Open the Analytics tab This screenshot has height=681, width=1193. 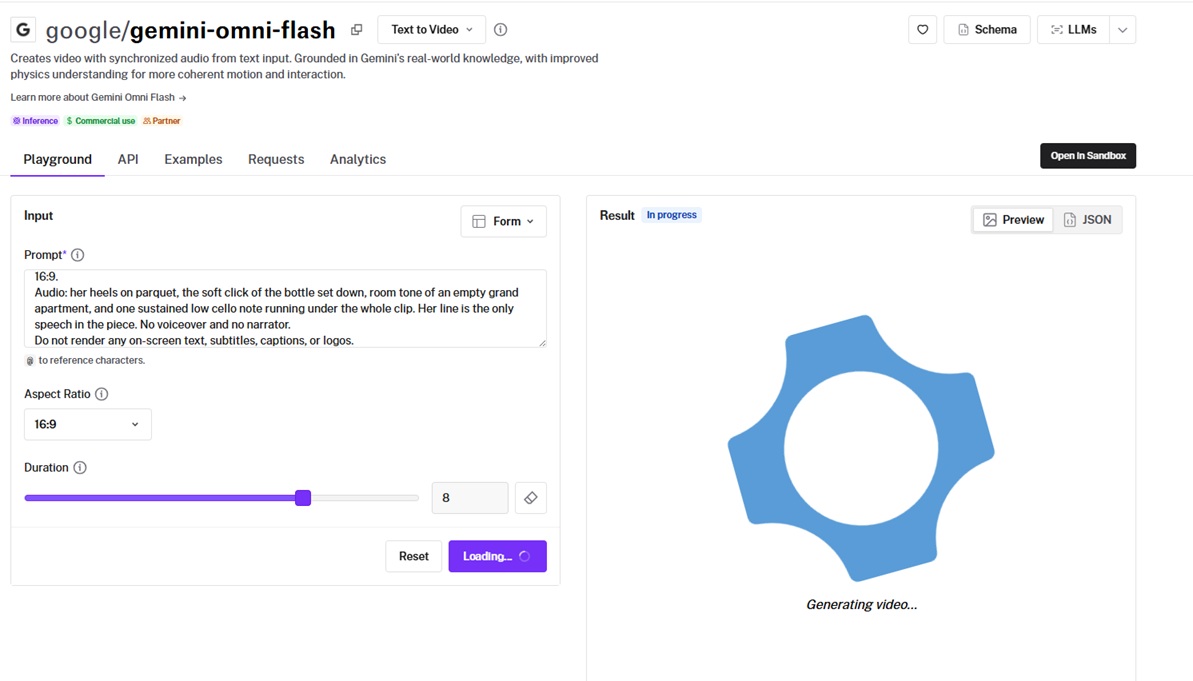click(x=358, y=159)
